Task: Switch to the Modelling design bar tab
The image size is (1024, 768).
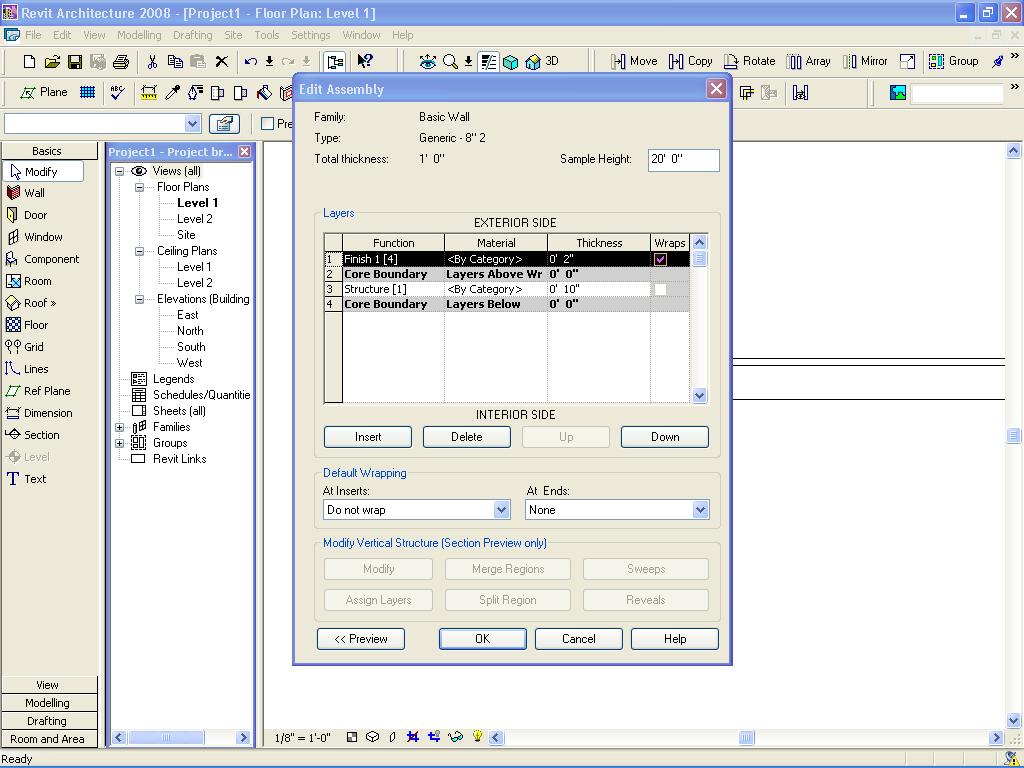Action: pos(47,703)
